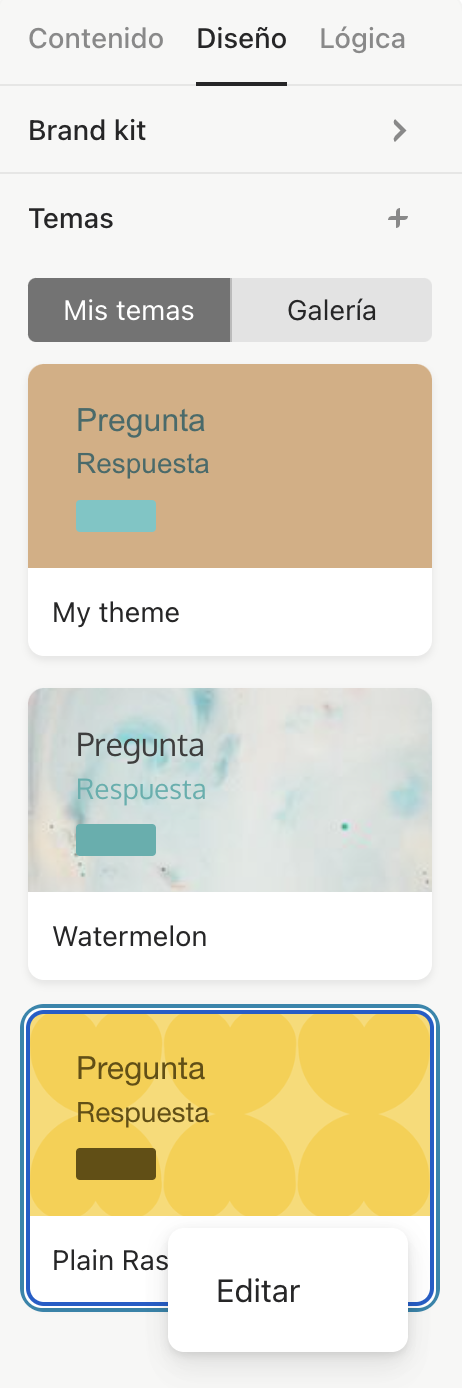This screenshot has width=462, height=1388.
Task: Click the Watermelon theme name label
Action: (x=130, y=937)
